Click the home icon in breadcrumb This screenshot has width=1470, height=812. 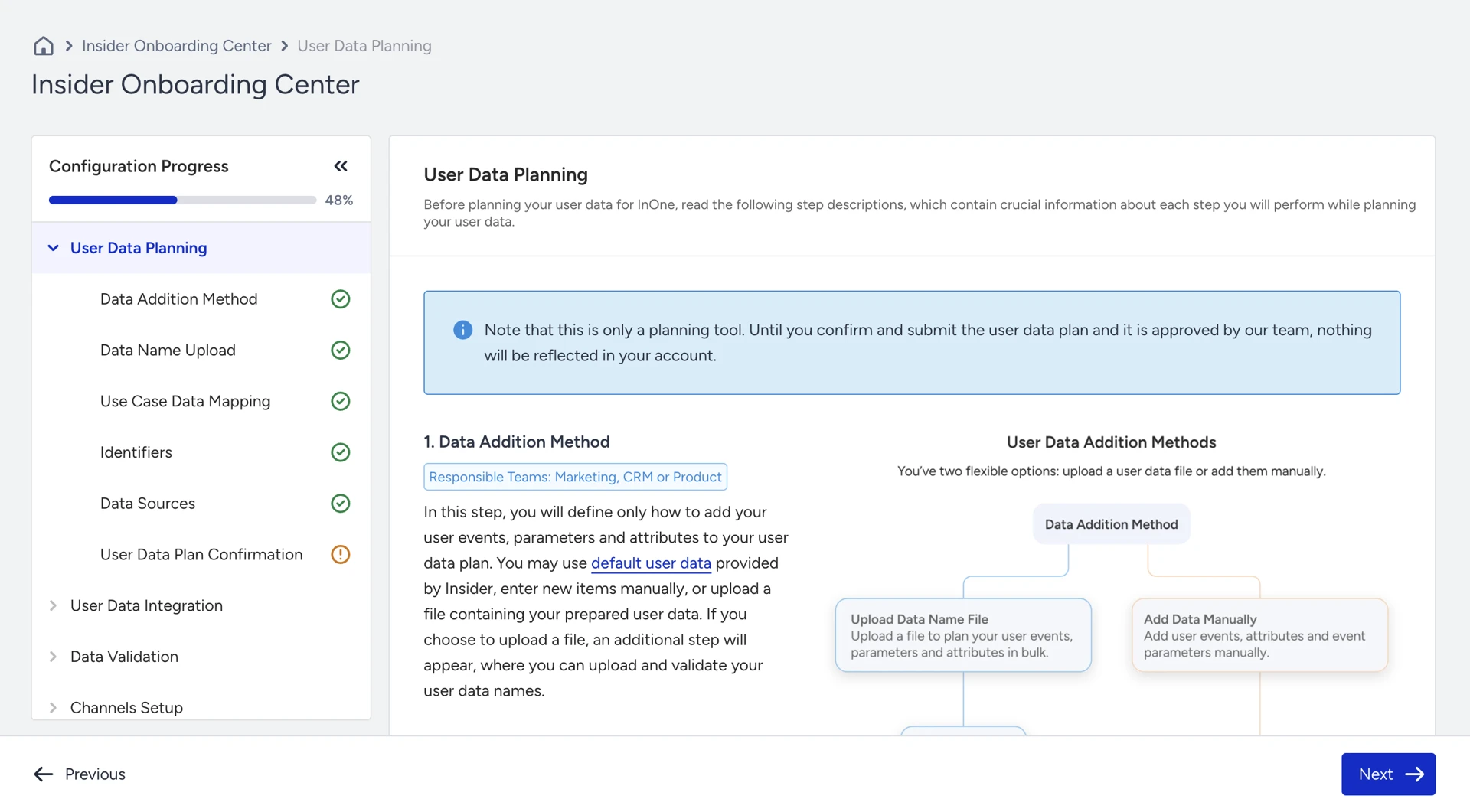[44, 46]
